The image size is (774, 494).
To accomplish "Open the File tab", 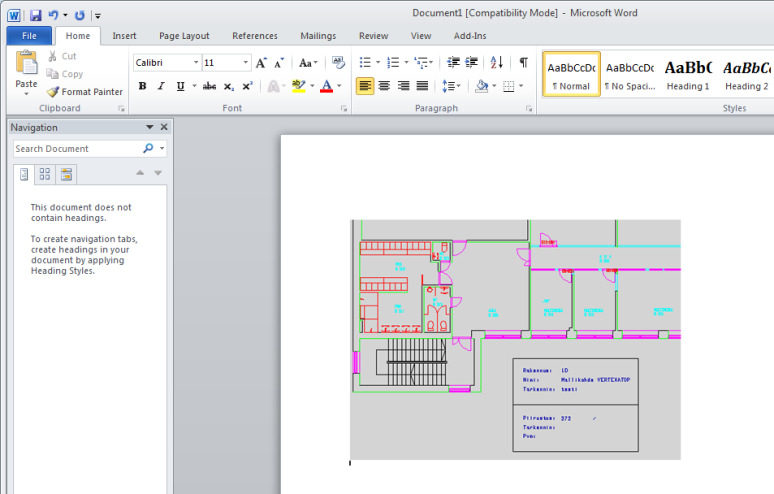I will (x=29, y=36).
